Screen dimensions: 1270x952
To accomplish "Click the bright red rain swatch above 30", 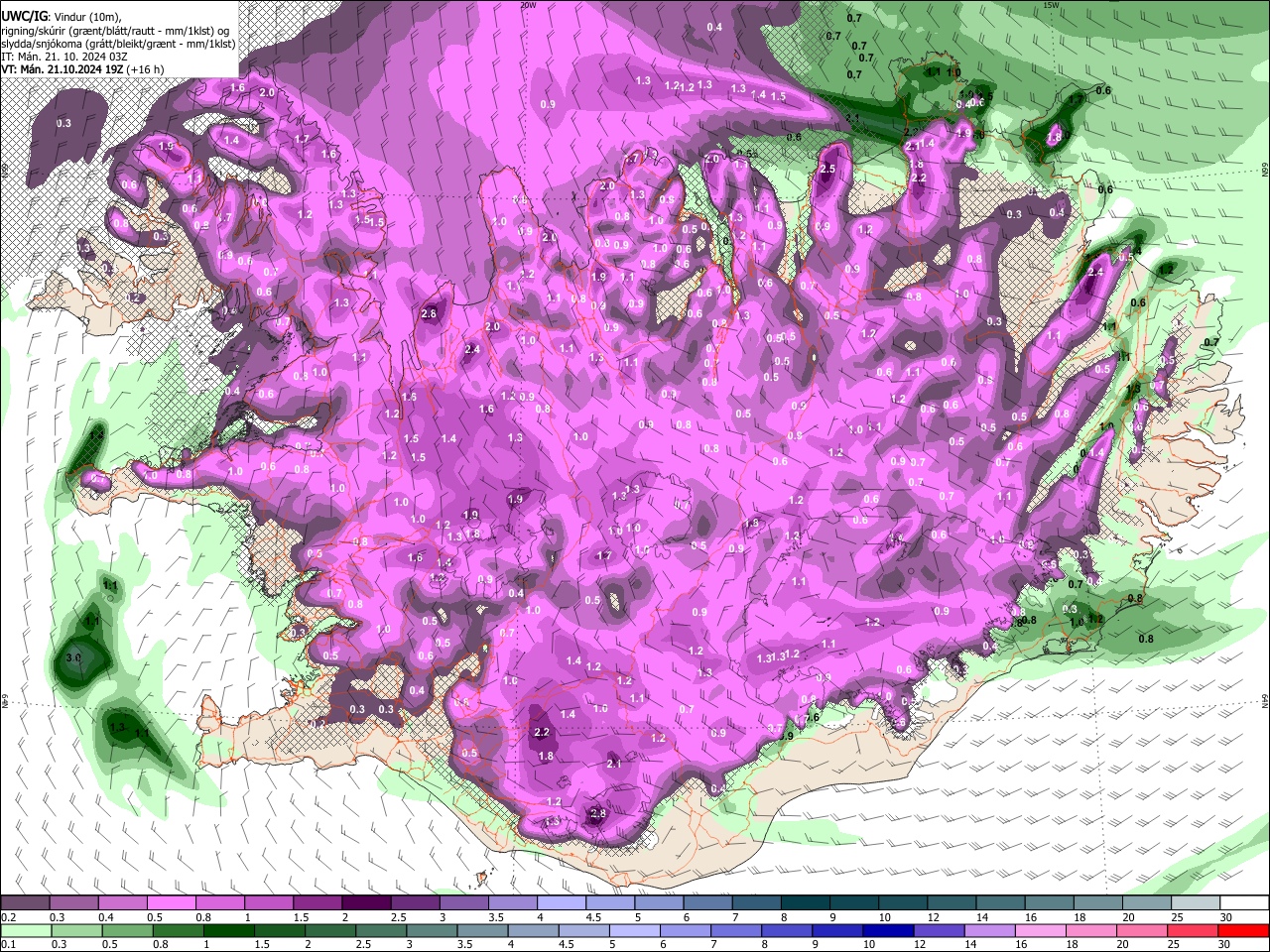I will pyautogui.click(x=1243, y=930).
